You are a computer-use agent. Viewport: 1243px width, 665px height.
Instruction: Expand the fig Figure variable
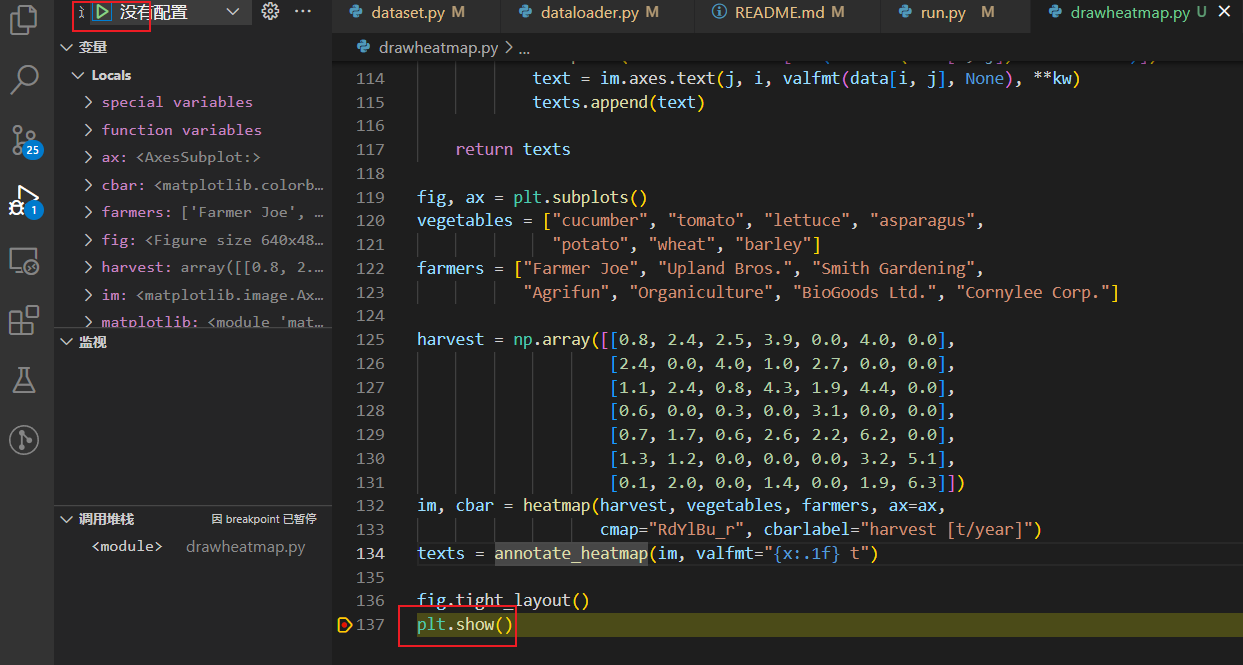89,240
